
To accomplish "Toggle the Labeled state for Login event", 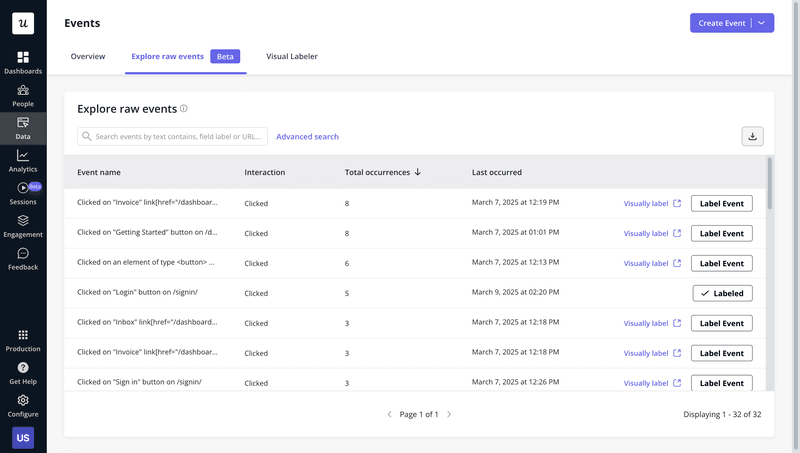I will [722, 293].
